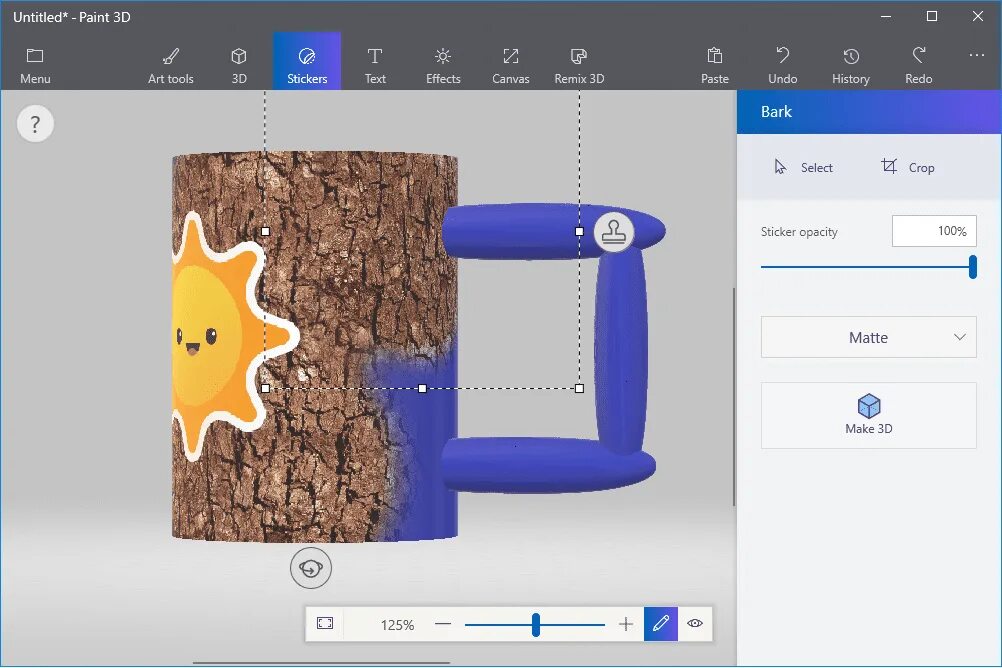Image resolution: width=1002 pixels, height=668 pixels.
Task: Maximize the Paint 3D window
Action: click(x=932, y=17)
